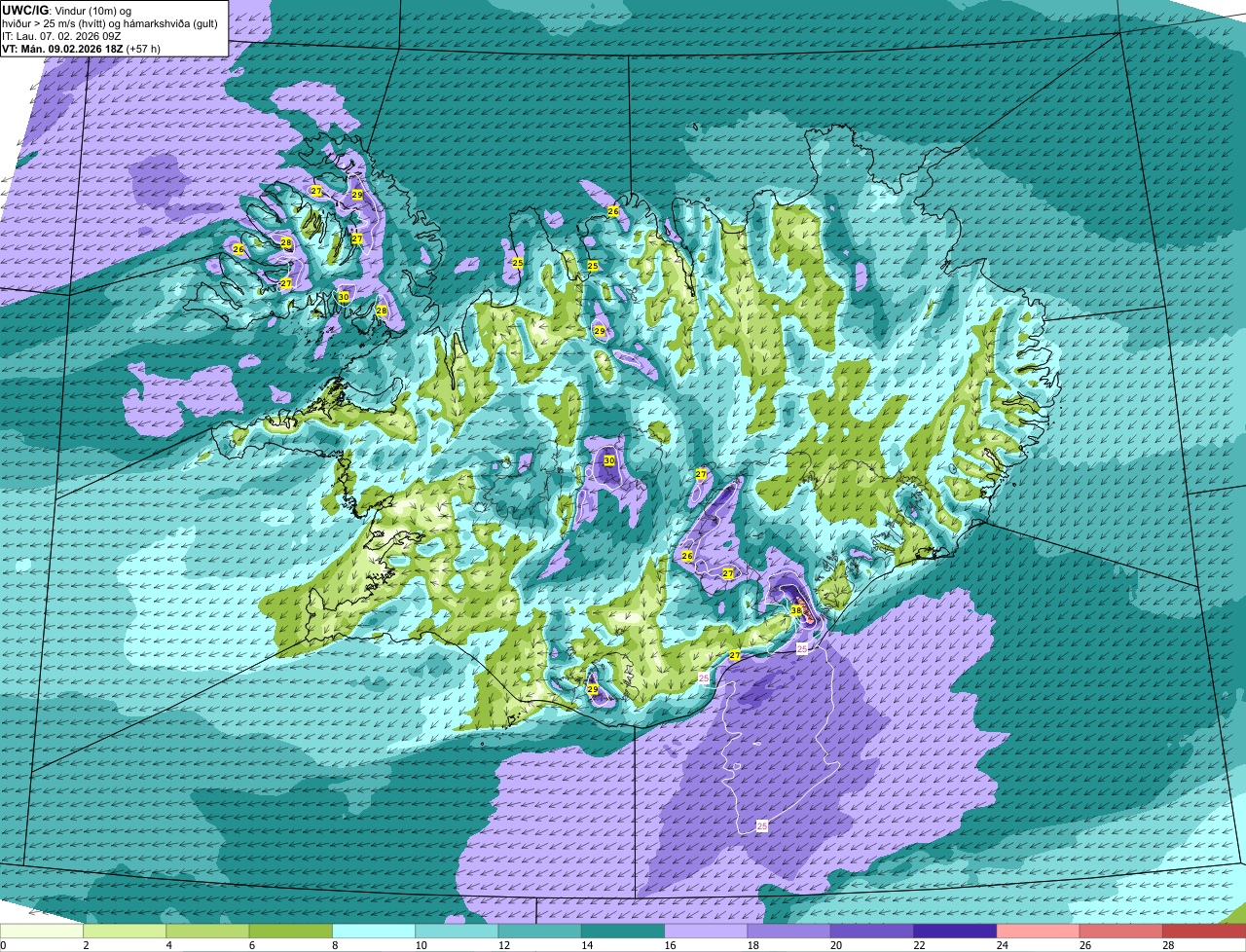
Task: Click the '2' tick label on legend scale
Action: pos(87,945)
